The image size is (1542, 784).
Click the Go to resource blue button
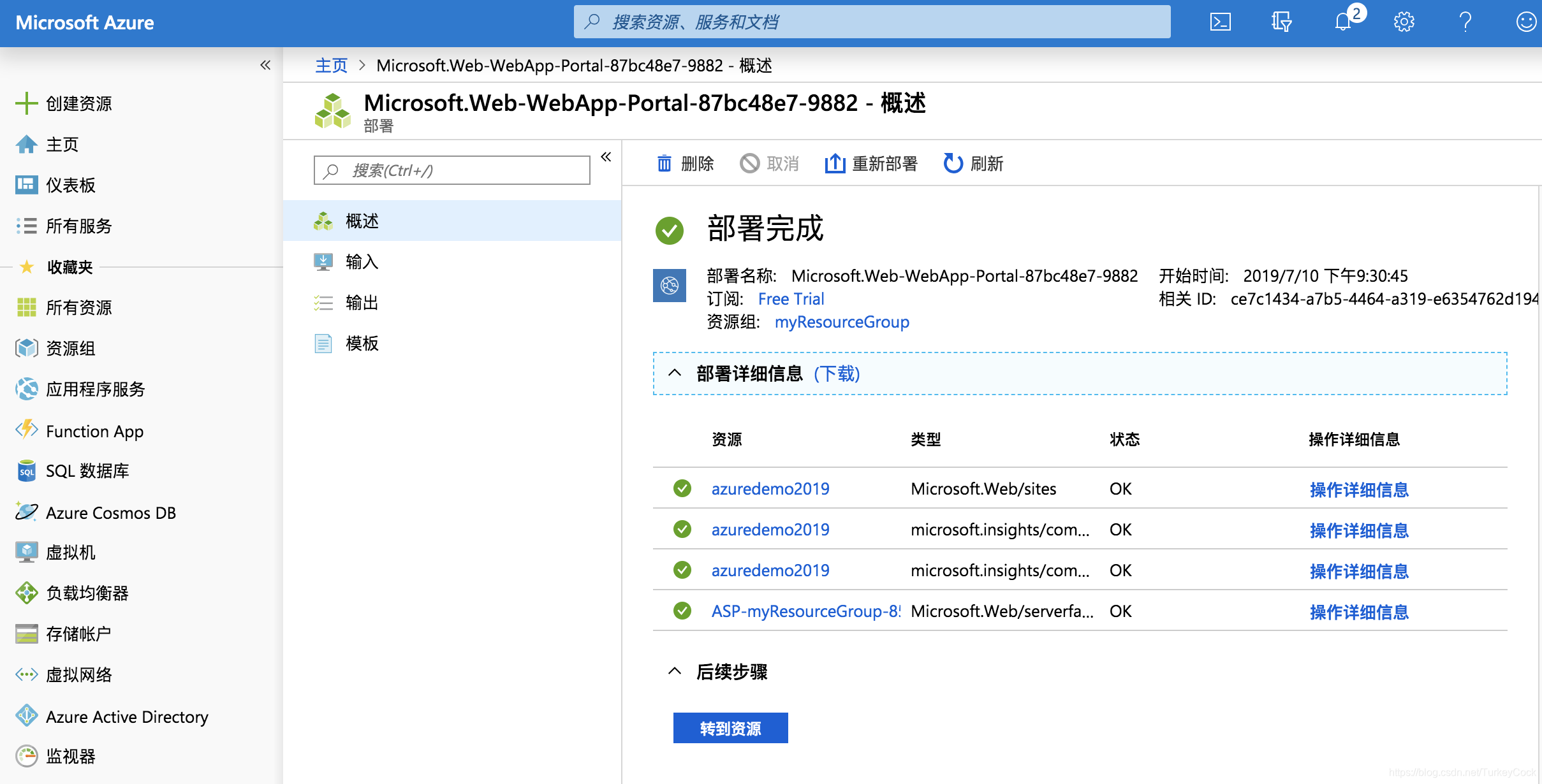click(x=731, y=728)
